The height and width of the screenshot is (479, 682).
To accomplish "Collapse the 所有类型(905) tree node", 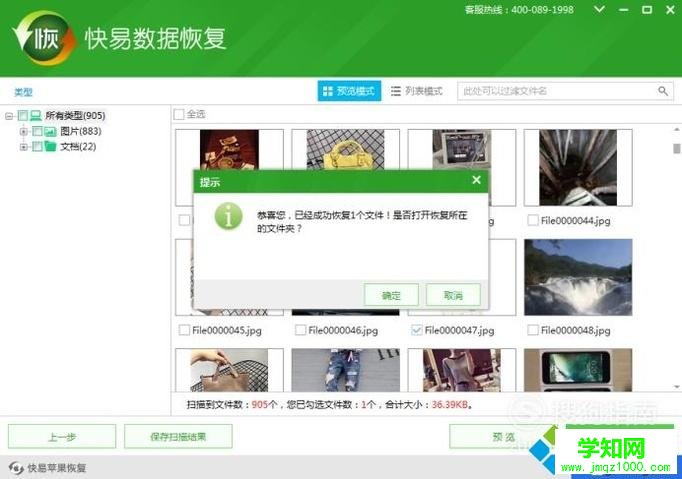I will coord(9,116).
